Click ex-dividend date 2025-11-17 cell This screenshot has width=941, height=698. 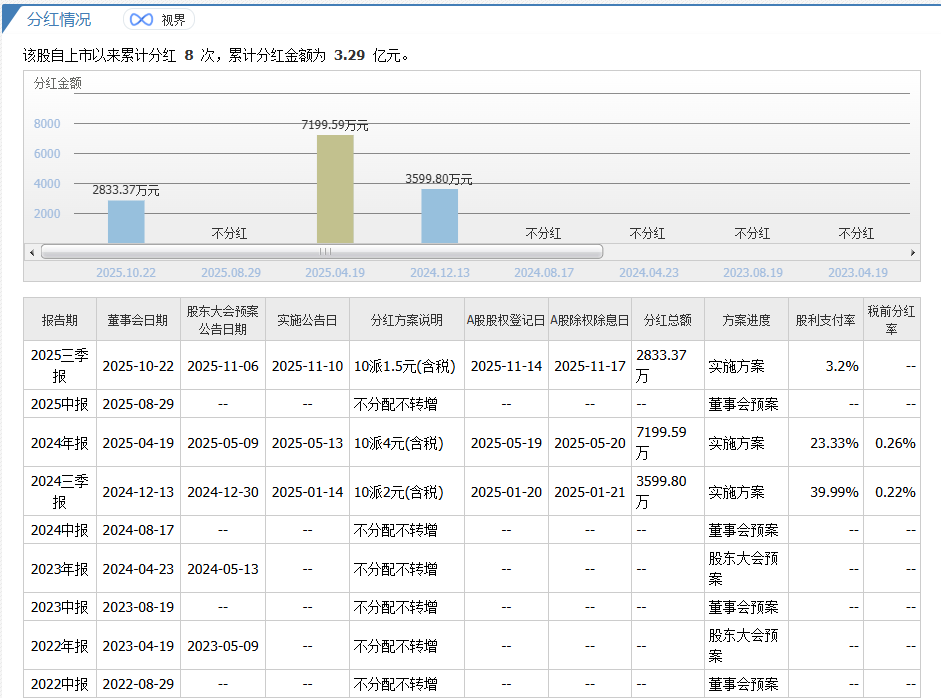[x=589, y=366]
